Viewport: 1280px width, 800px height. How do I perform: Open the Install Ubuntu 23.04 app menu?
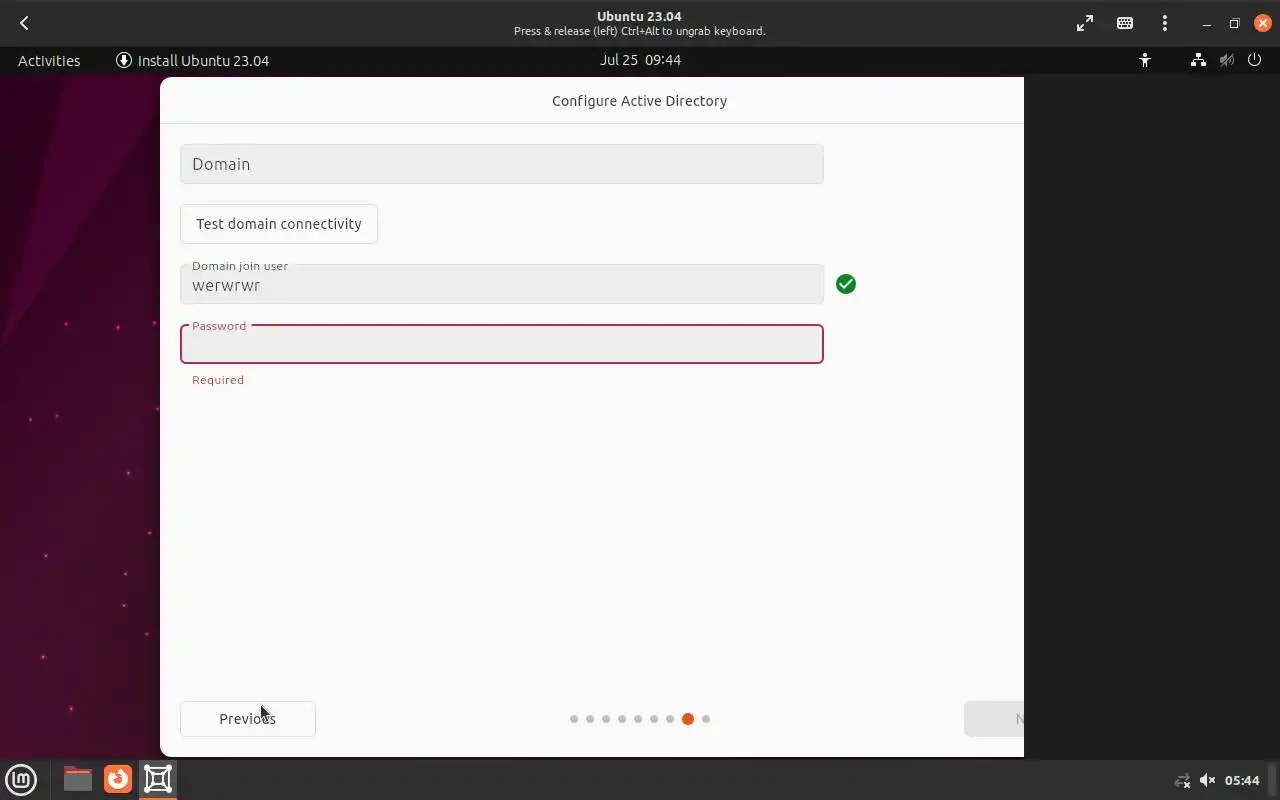click(x=193, y=60)
